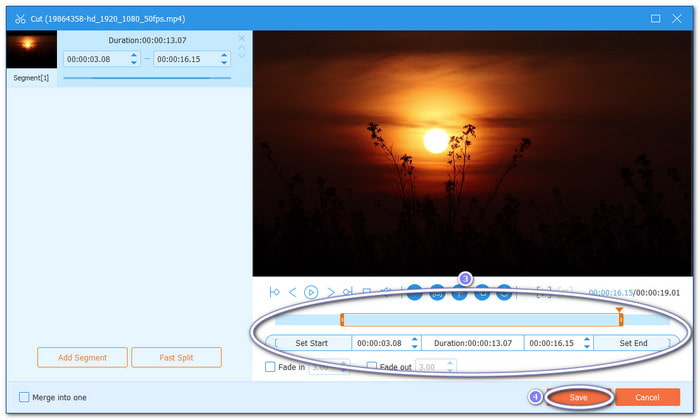Click the sunset video preview
Image resolution: width=700 pixels, height=420 pixels.
(473, 154)
